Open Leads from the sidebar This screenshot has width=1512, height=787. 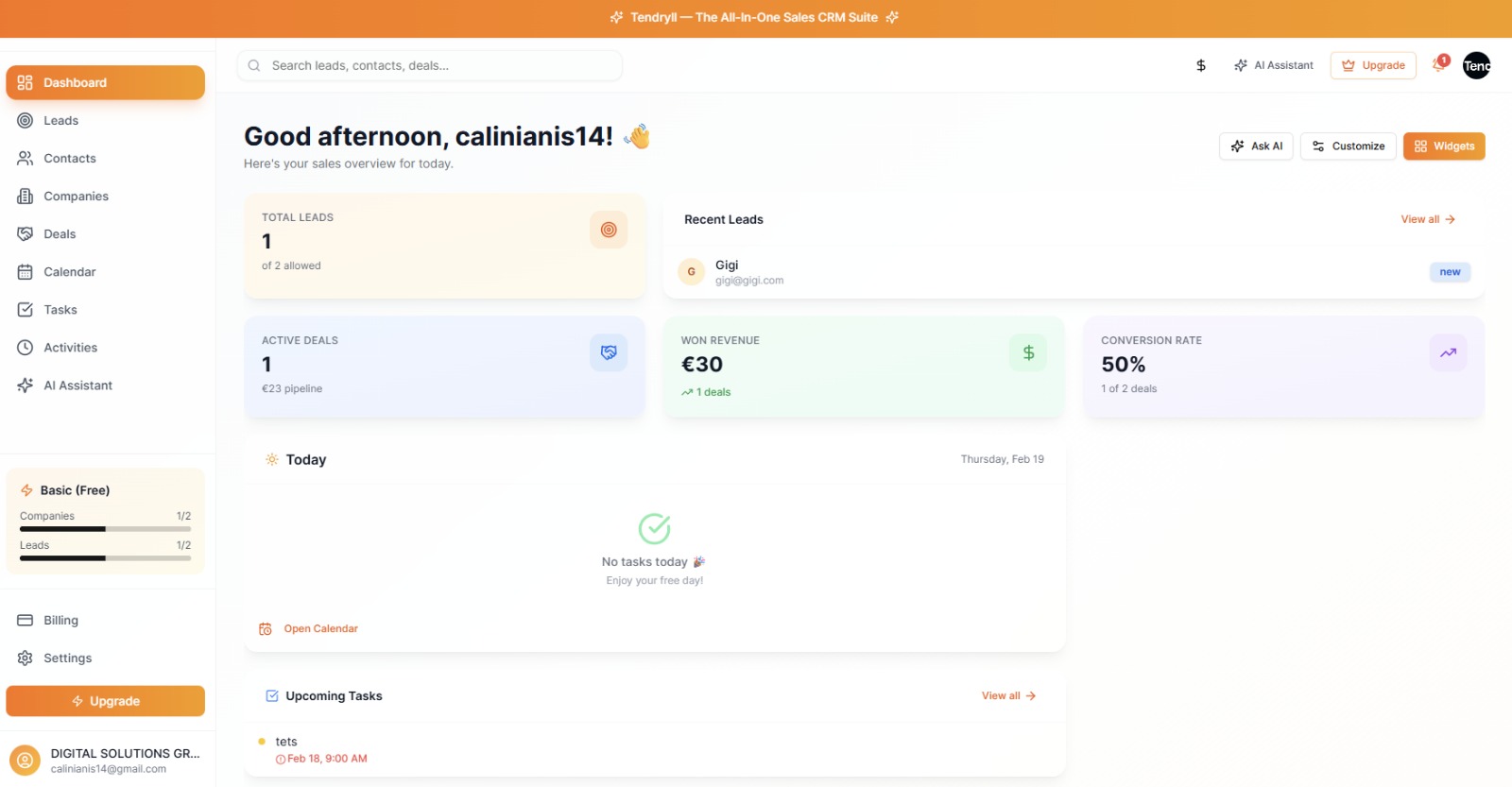tap(60, 121)
